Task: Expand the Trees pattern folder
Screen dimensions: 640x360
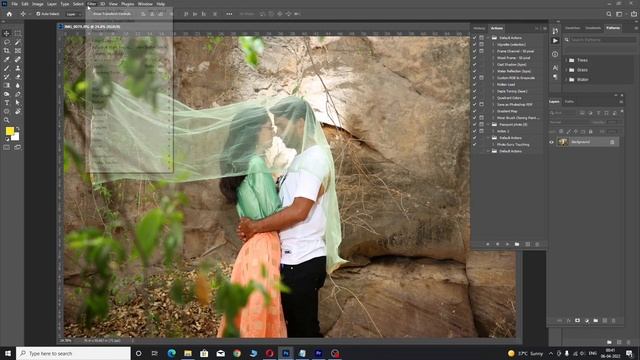Action: [x=567, y=60]
